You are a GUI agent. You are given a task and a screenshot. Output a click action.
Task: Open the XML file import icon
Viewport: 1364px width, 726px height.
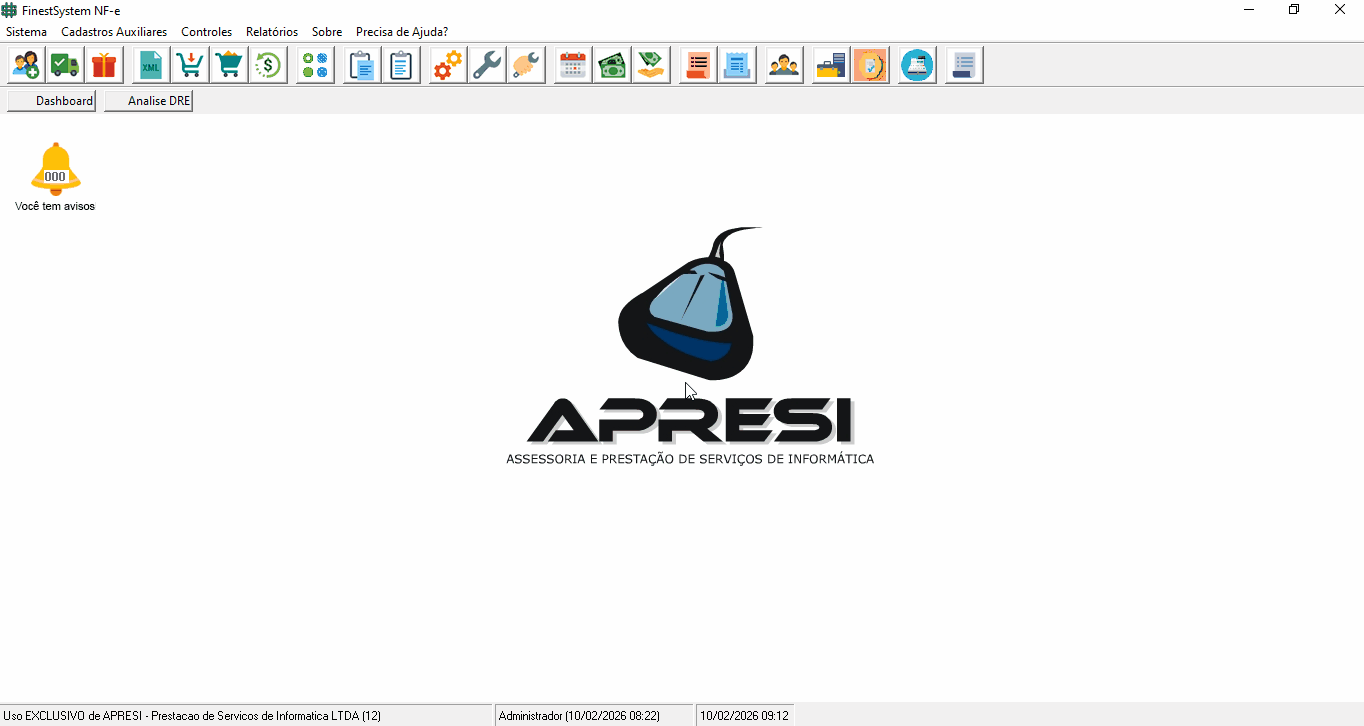(151, 66)
